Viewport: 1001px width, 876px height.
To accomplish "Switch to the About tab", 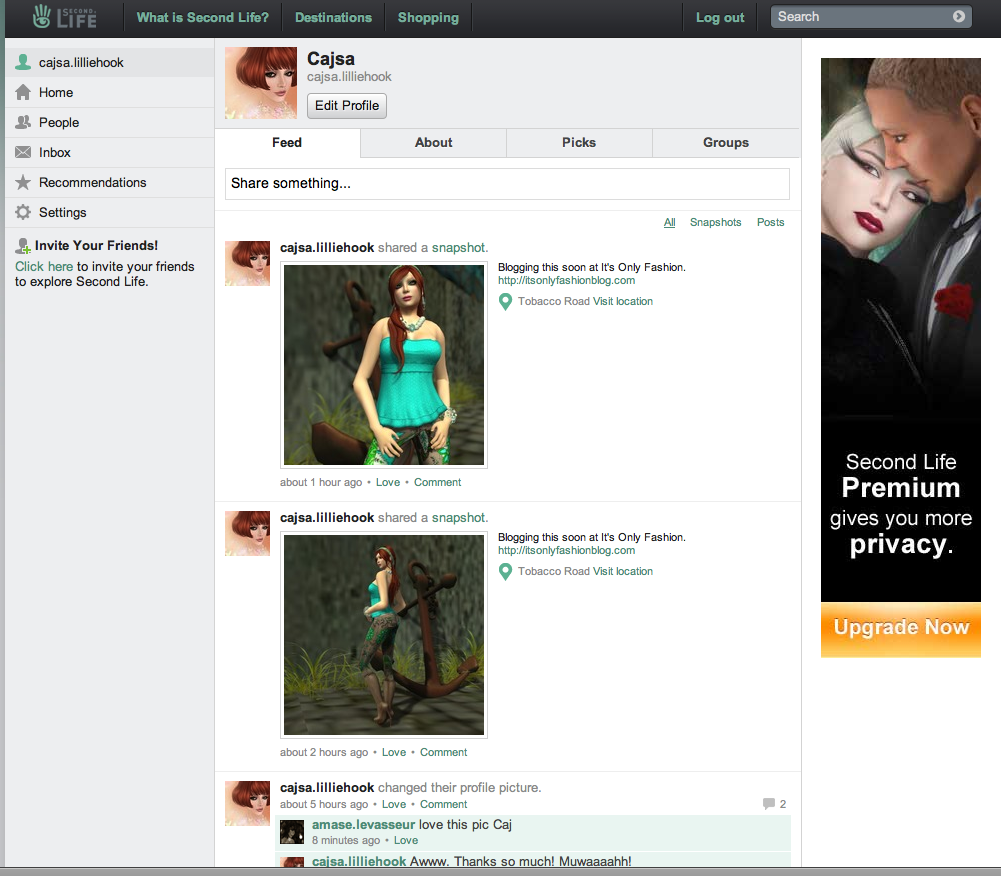I will tap(433, 142).
